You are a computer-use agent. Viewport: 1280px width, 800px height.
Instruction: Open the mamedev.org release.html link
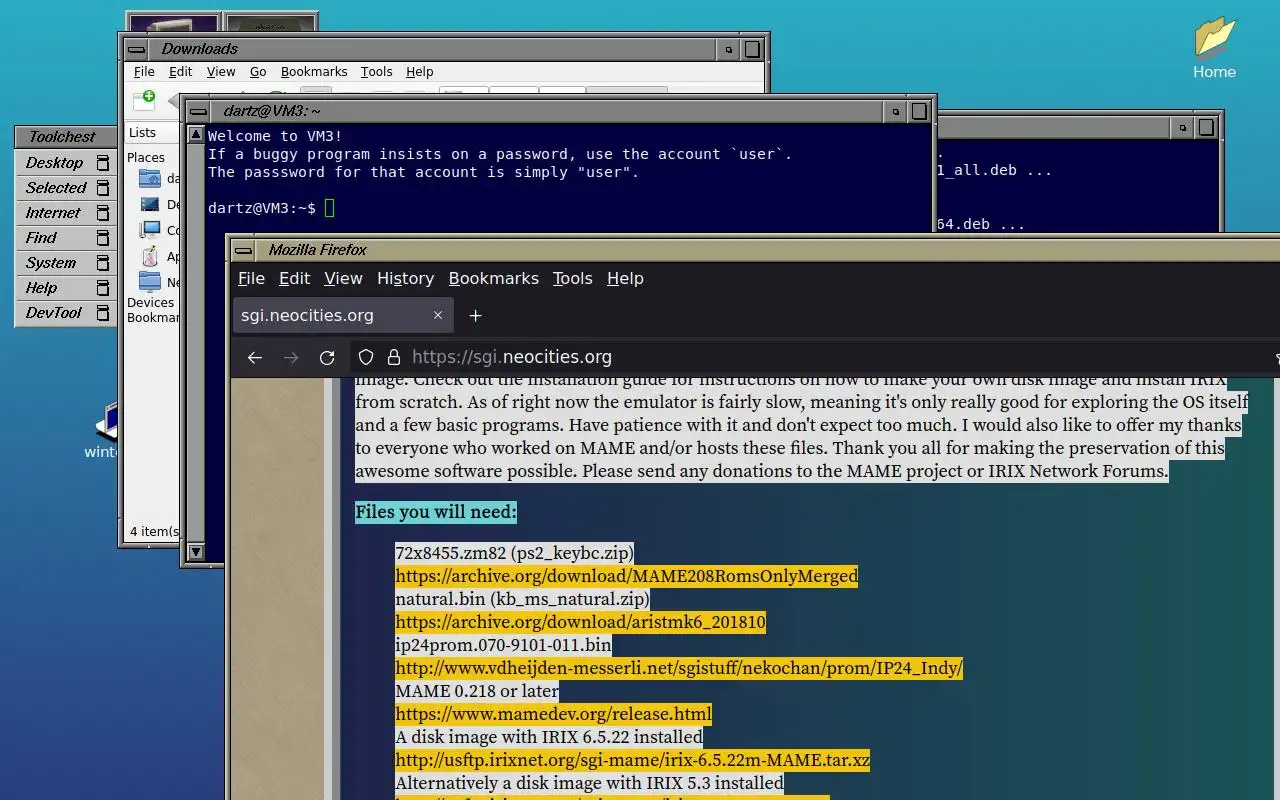click(553, 714)
